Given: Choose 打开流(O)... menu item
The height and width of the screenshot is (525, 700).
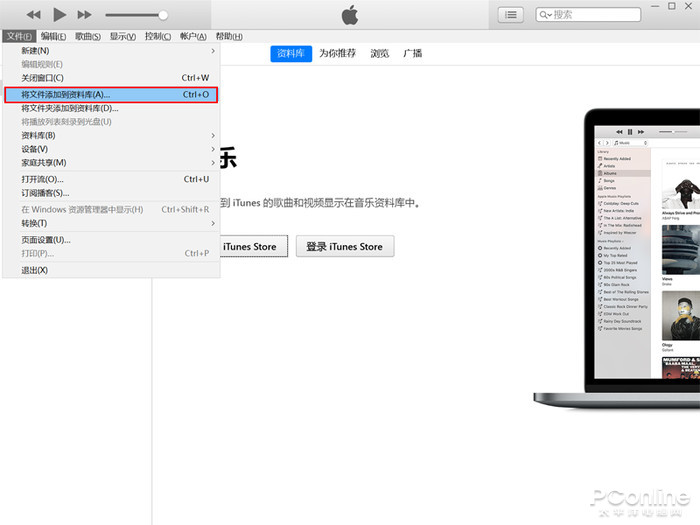Looking at the screenshot, I should 111,179.
